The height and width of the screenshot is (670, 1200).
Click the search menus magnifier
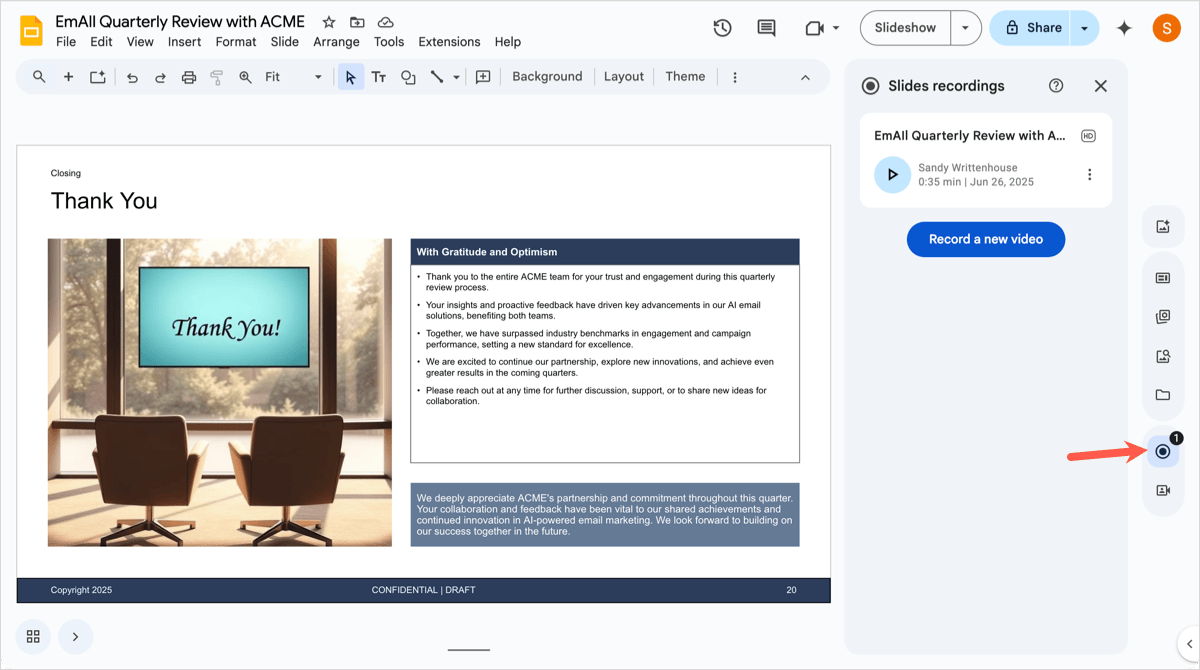(39, 77)
